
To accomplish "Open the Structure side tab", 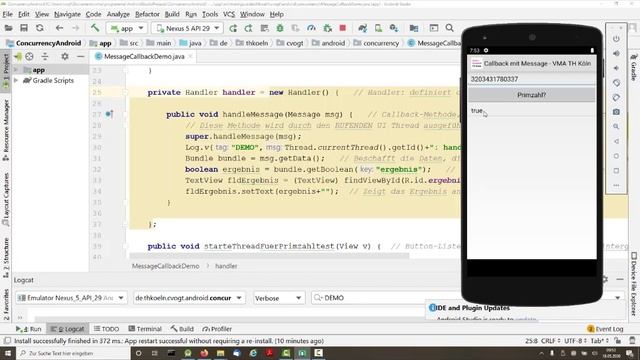I will [x=6, y=257].
